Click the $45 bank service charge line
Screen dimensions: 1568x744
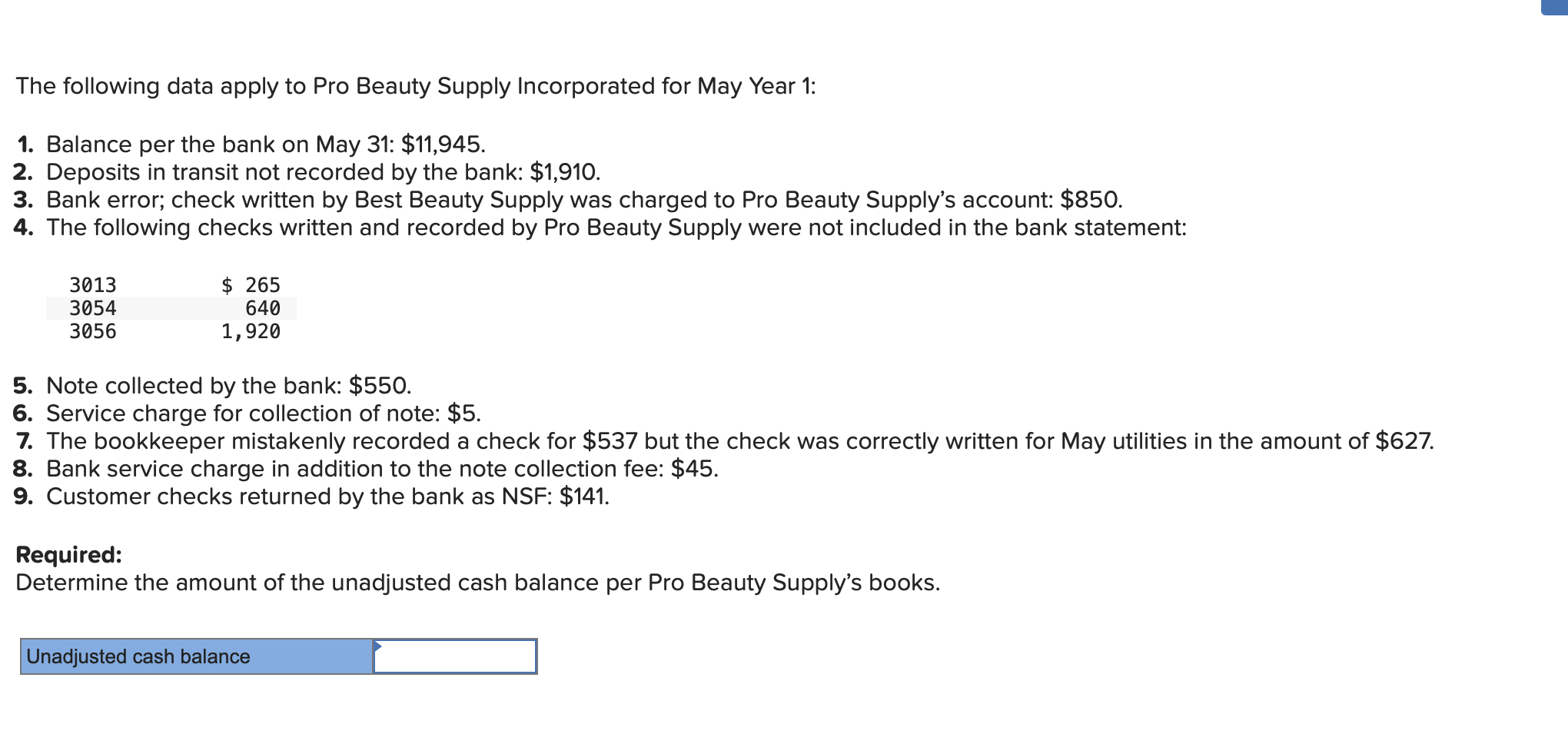[366, 469]
